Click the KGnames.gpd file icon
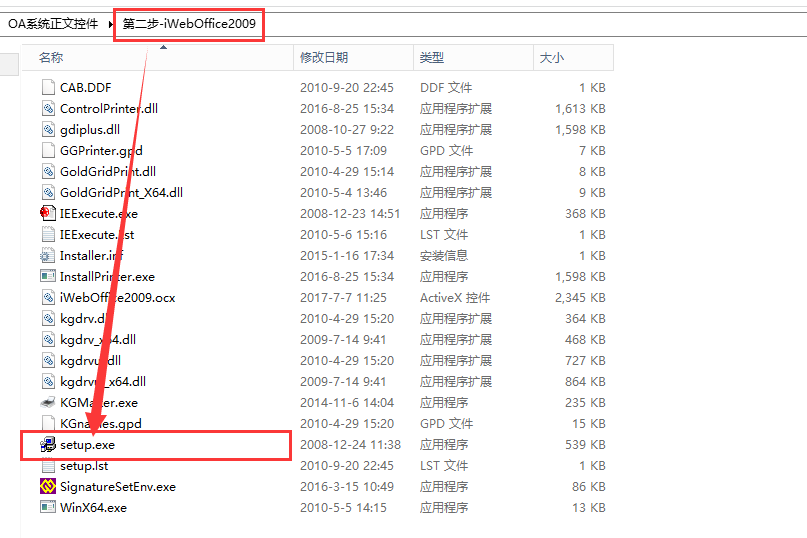This screenshot has height=538, width=807. point(48,423)
